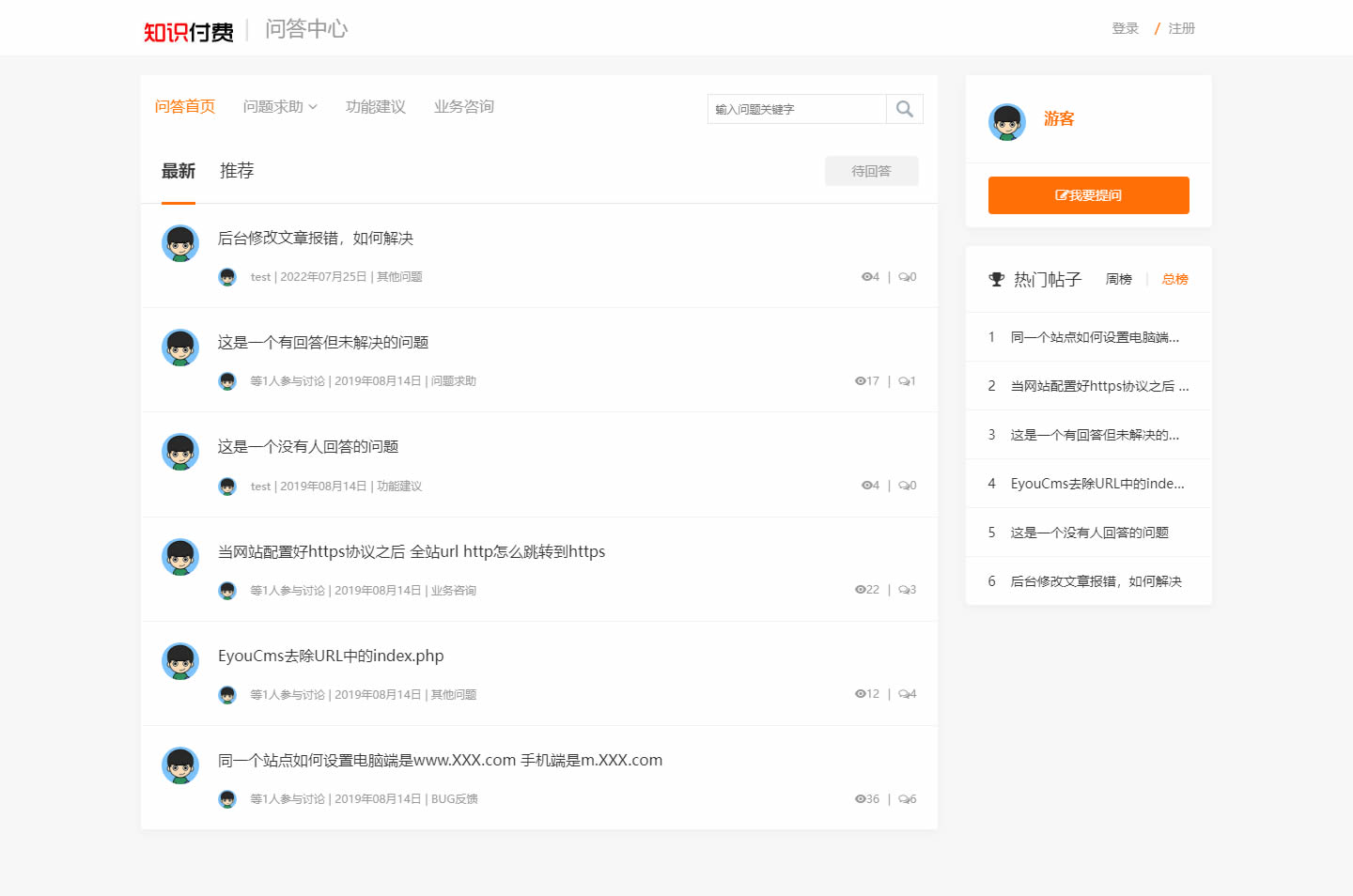Open post 这是一个没有人回答的问题 in main list

(x=308, y=447)
